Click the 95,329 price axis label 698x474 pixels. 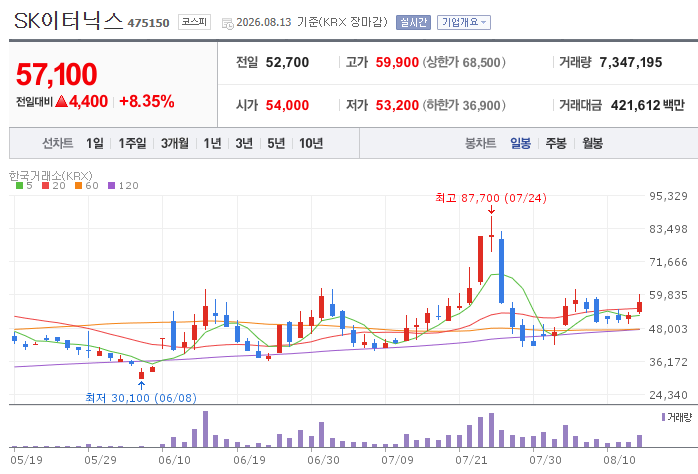point(668,196)
